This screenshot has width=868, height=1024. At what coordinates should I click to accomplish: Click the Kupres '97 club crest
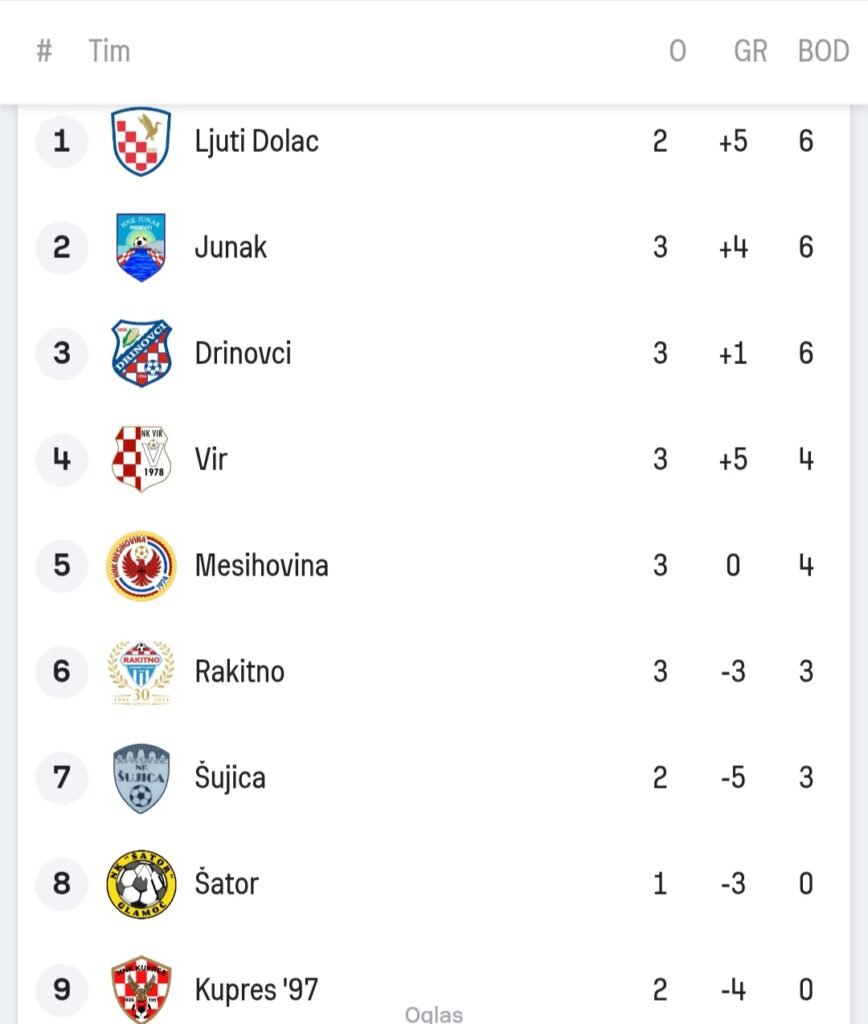click(x=141, y=988)
